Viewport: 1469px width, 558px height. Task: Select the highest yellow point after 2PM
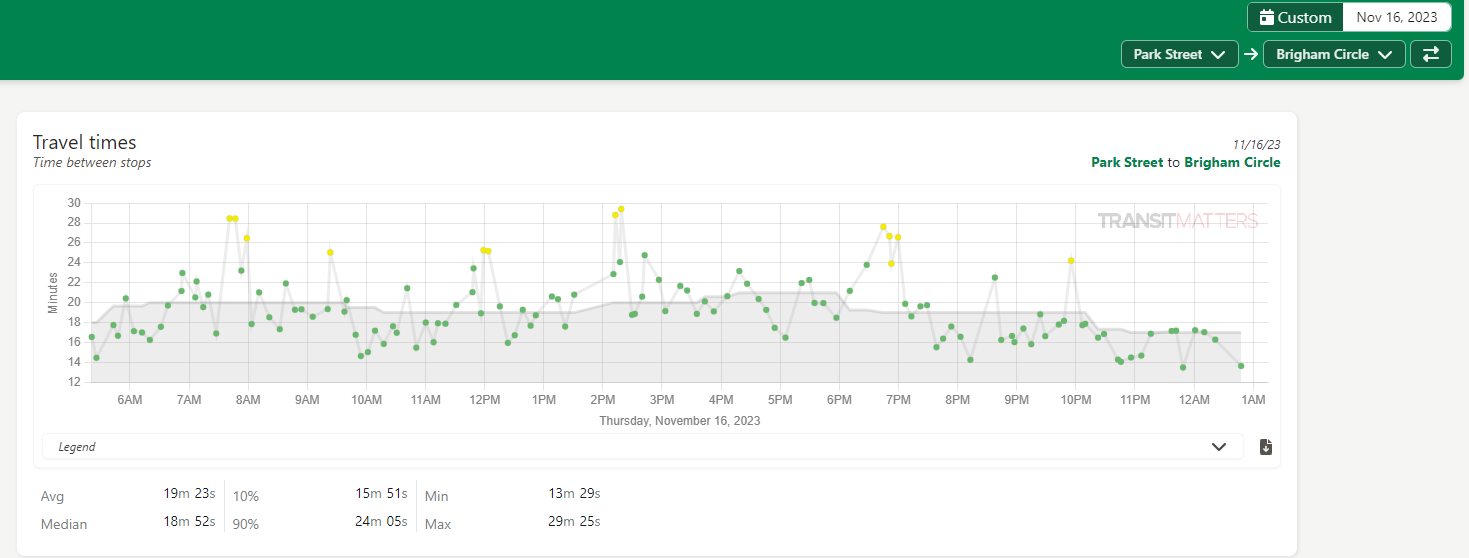point(621,209)
